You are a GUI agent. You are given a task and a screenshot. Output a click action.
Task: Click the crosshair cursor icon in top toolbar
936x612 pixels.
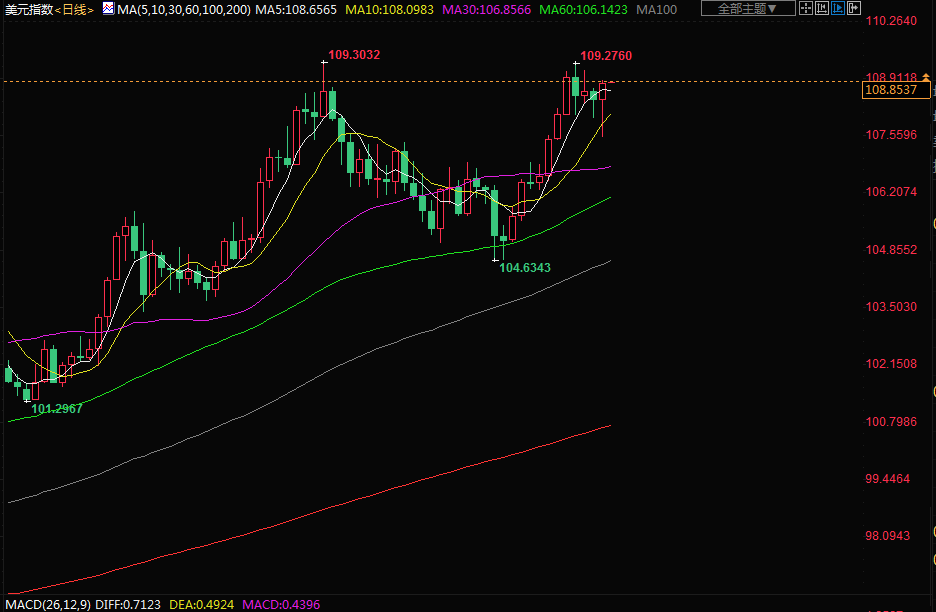click(806, 8)
